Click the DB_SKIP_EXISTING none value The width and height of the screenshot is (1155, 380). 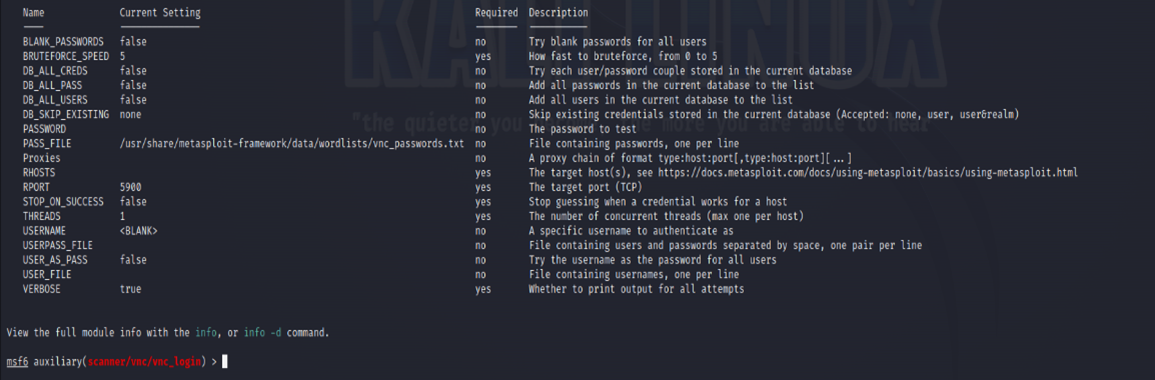tap(130, 114)
